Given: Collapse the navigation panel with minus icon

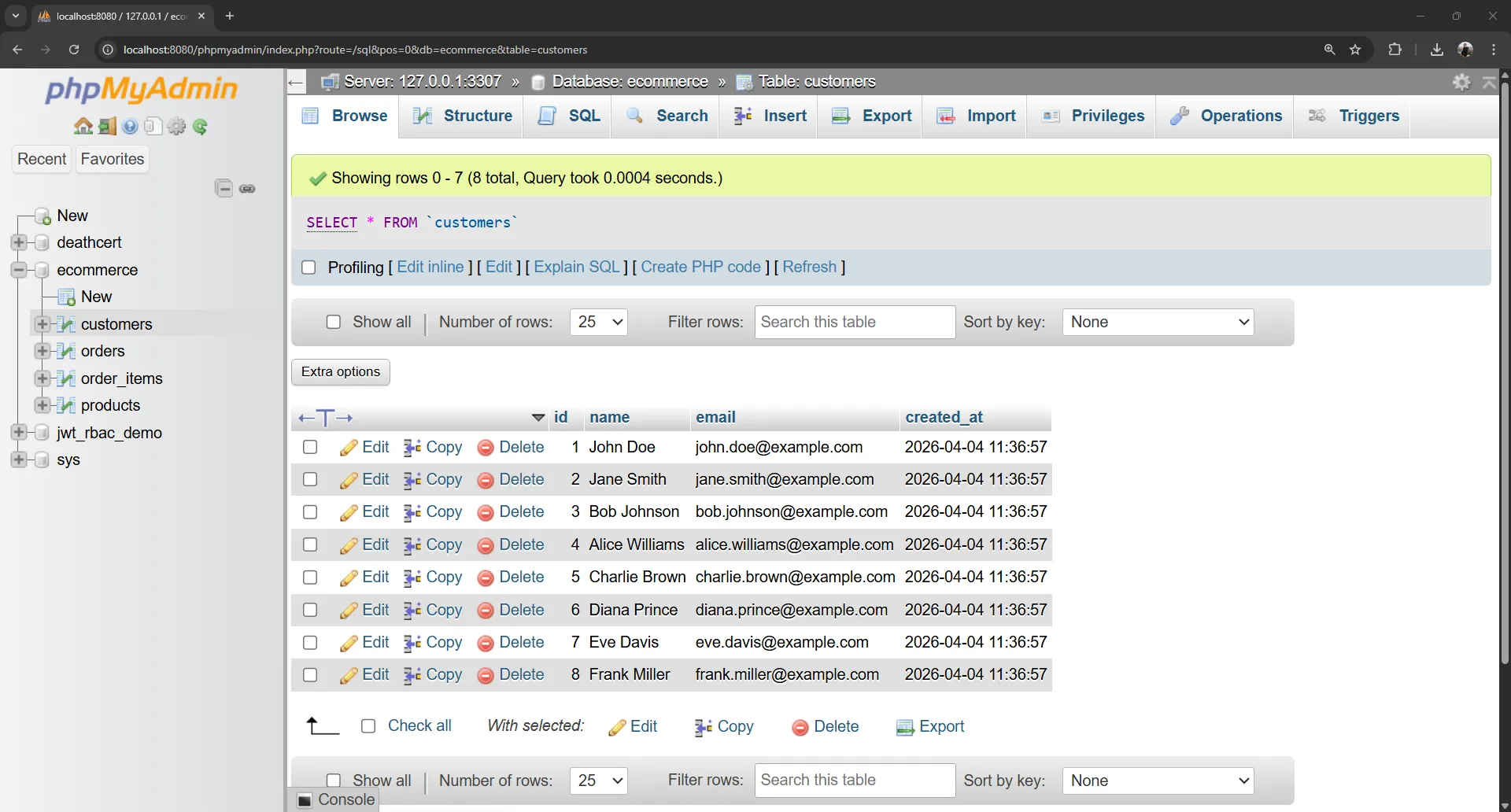Looking at the screenshot, I should pyautogui.click(x=224, y=188).
